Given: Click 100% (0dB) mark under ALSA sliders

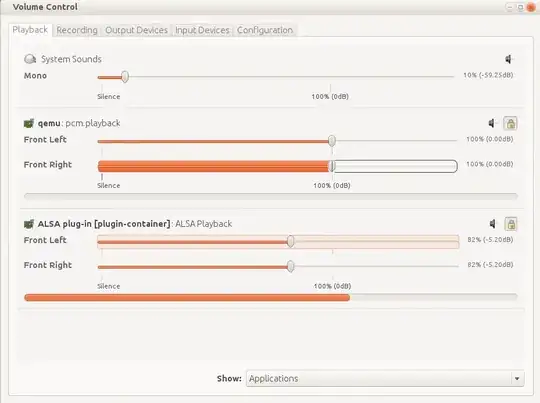Looking at the screenshot, I should click(x=332, y=286).
